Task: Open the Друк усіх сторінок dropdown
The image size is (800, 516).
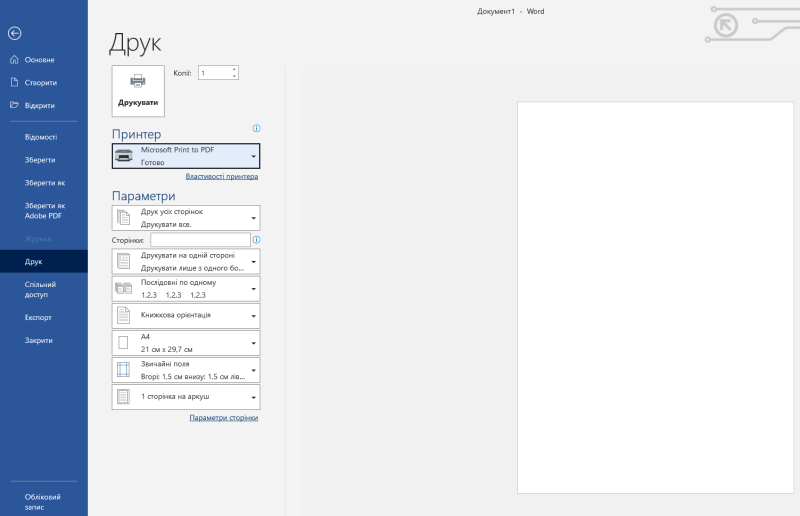Action: pos(186,218)
